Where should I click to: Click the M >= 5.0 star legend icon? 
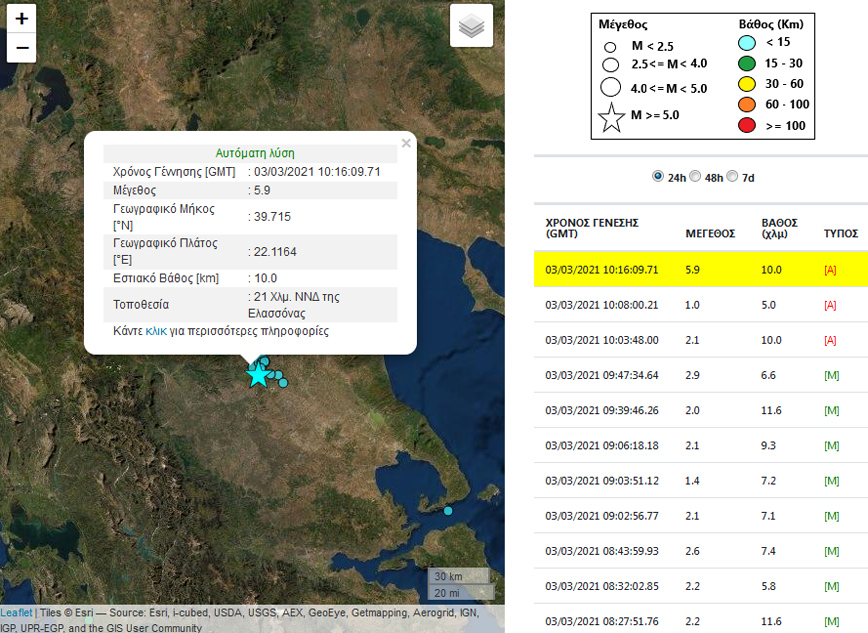pyautogui.click(x=610, y=117)
